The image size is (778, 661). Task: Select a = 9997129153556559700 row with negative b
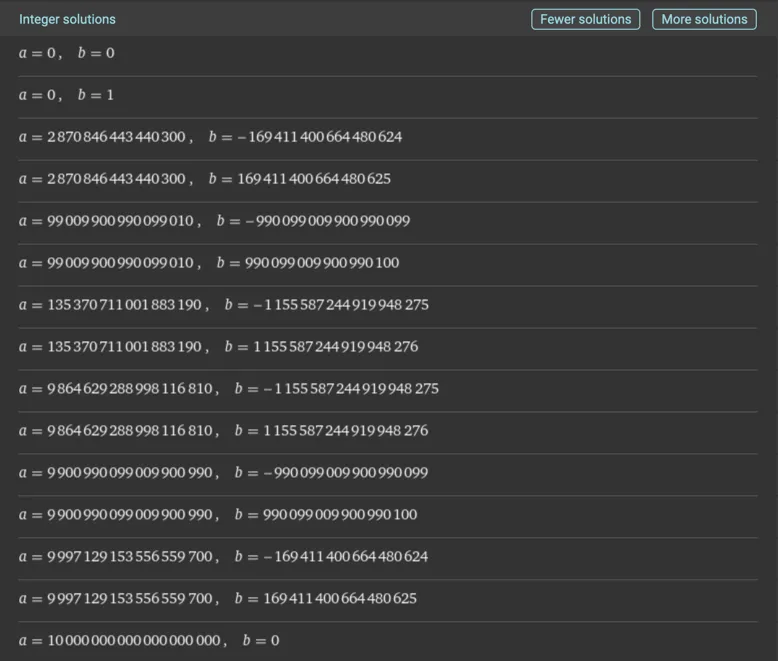pos(223,557)
